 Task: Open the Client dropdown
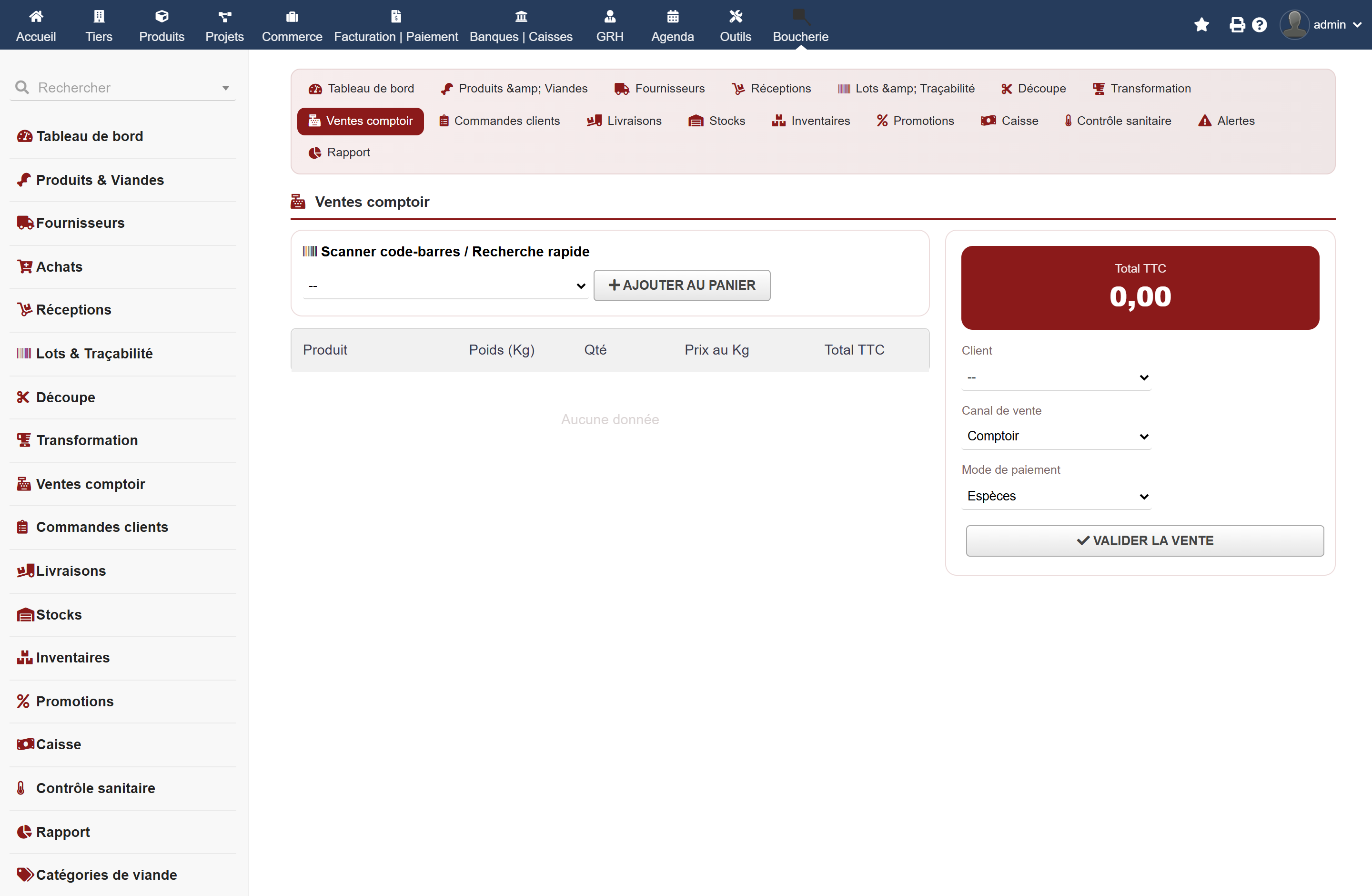click(x=1056, y=377)
